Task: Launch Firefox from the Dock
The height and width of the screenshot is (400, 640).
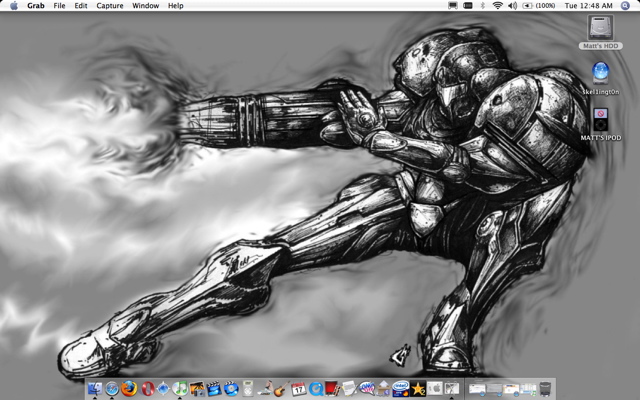Action: click(x=129, y=388)
